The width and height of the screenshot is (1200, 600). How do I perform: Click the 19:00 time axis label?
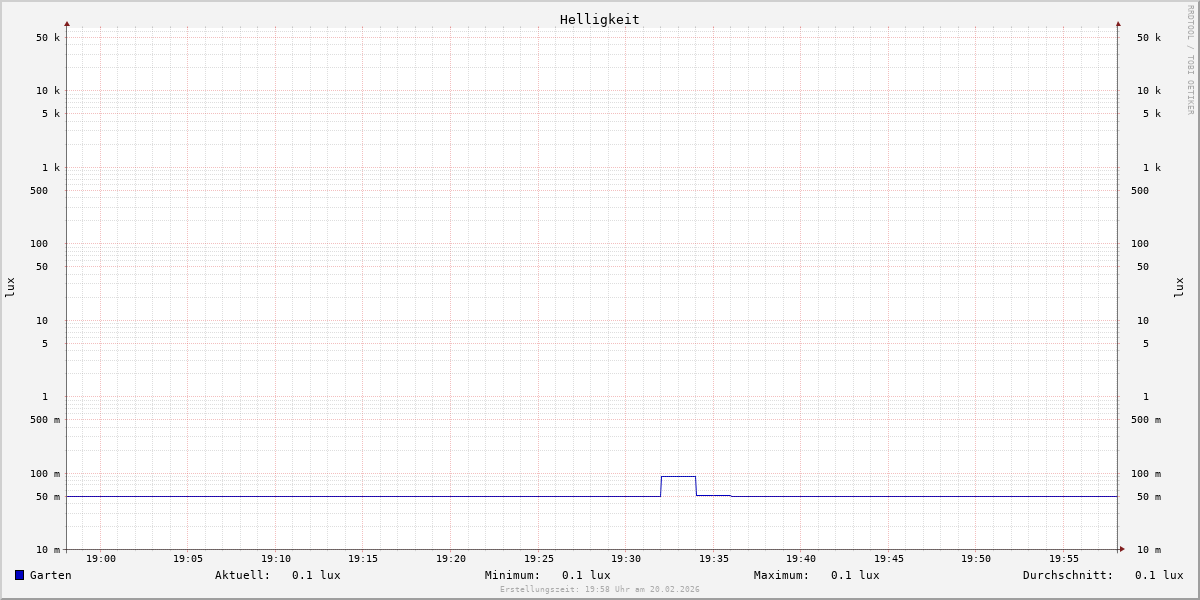[101, 559]
